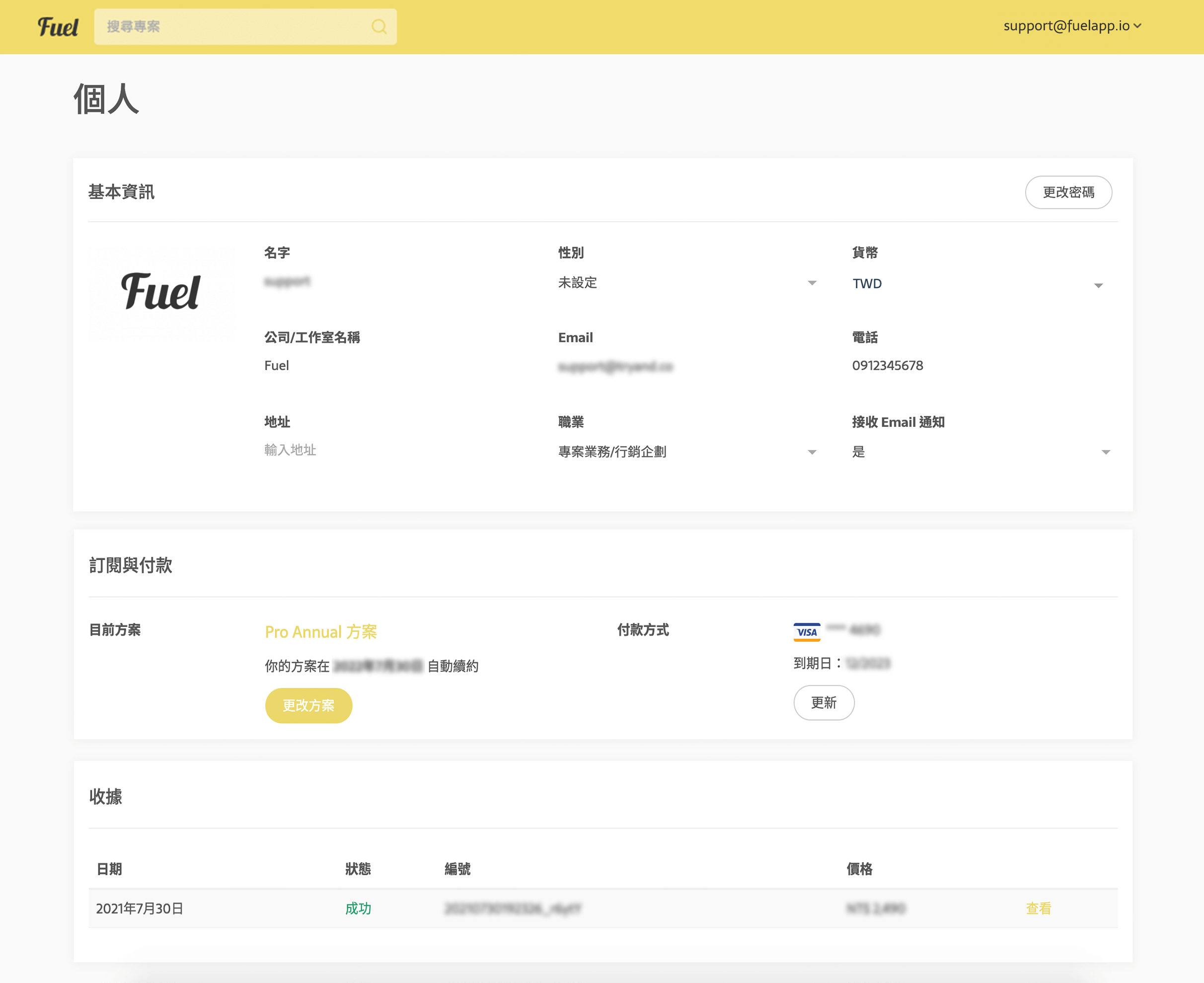Click the Fuel profile avatar image
Viewport: 1204px width, 983px height.
[161, 293]
